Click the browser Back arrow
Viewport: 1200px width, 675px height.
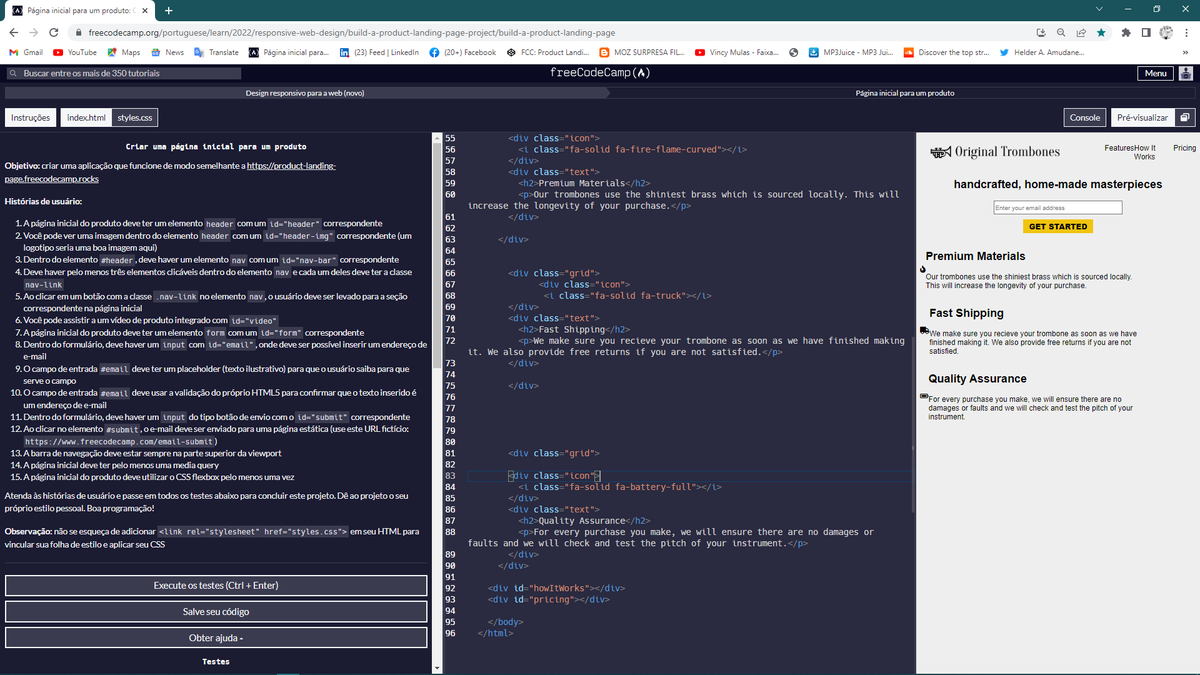click(12, 32)
